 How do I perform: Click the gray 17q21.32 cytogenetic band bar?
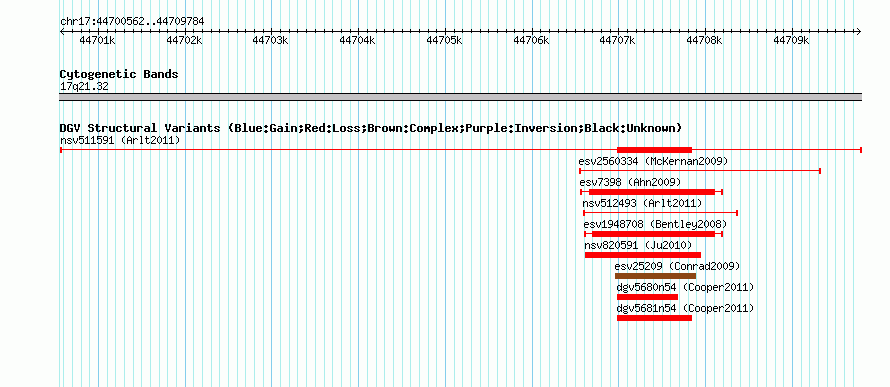click(x=460, y=97)
